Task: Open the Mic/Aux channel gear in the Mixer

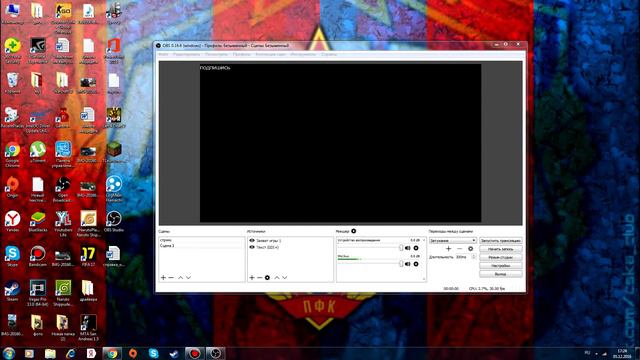Action: point(416,264)
